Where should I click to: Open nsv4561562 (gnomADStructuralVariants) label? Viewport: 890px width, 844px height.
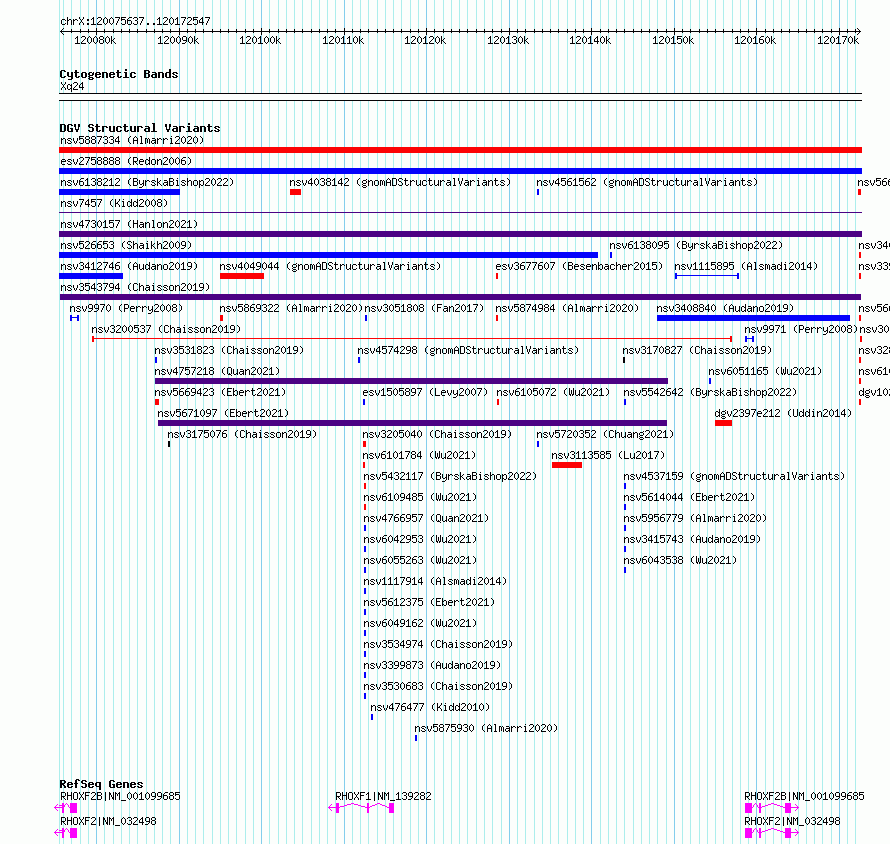tap(647, 182)
